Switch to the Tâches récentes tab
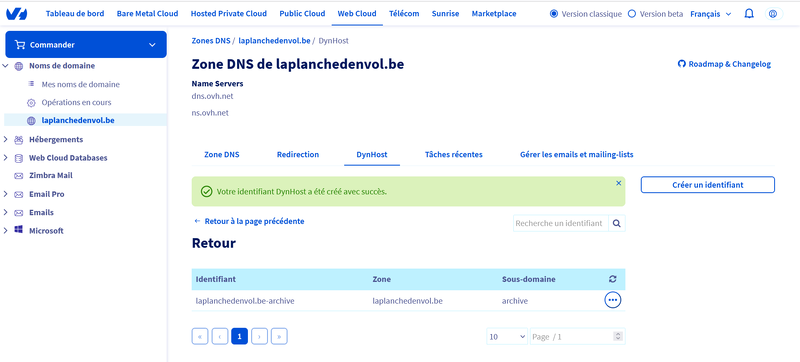The width and height of the screenshot is (800, 362). (x=454, y=154)
